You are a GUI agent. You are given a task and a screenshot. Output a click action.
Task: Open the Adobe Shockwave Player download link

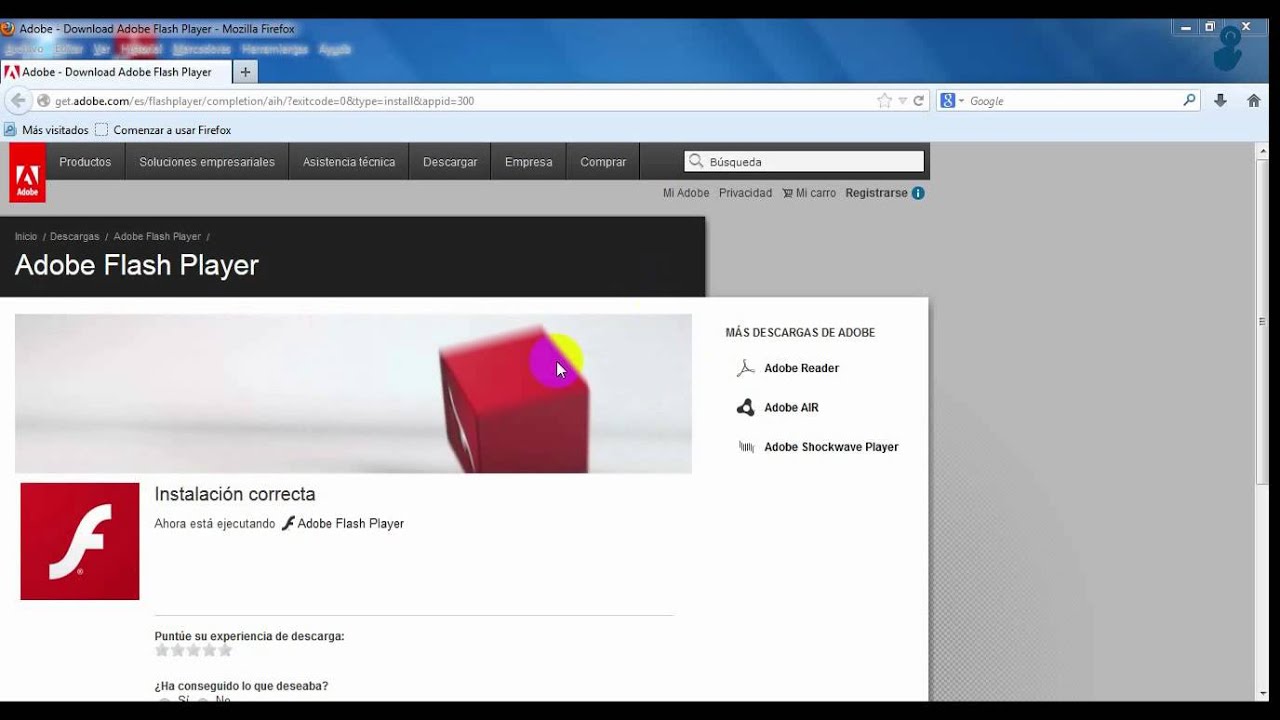pyautogui.click(x=831, y=447)
